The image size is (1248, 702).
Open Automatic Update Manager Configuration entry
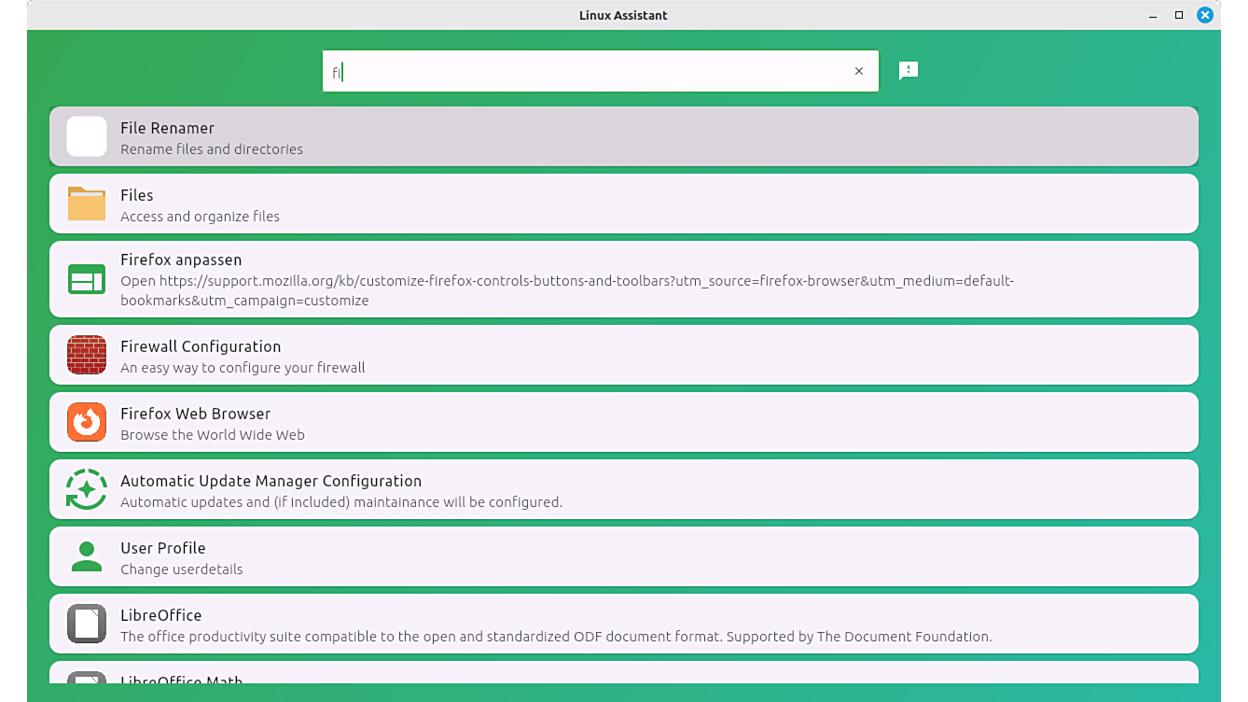(x=624, y=489)
